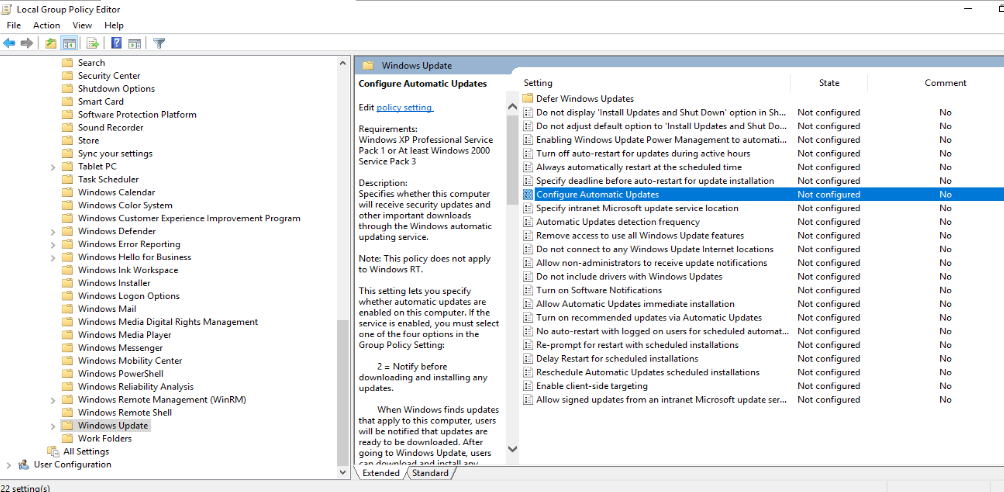Go forward with the gray arrow
This screenshot has width=1004, height=492.
[x=27, y=43]
